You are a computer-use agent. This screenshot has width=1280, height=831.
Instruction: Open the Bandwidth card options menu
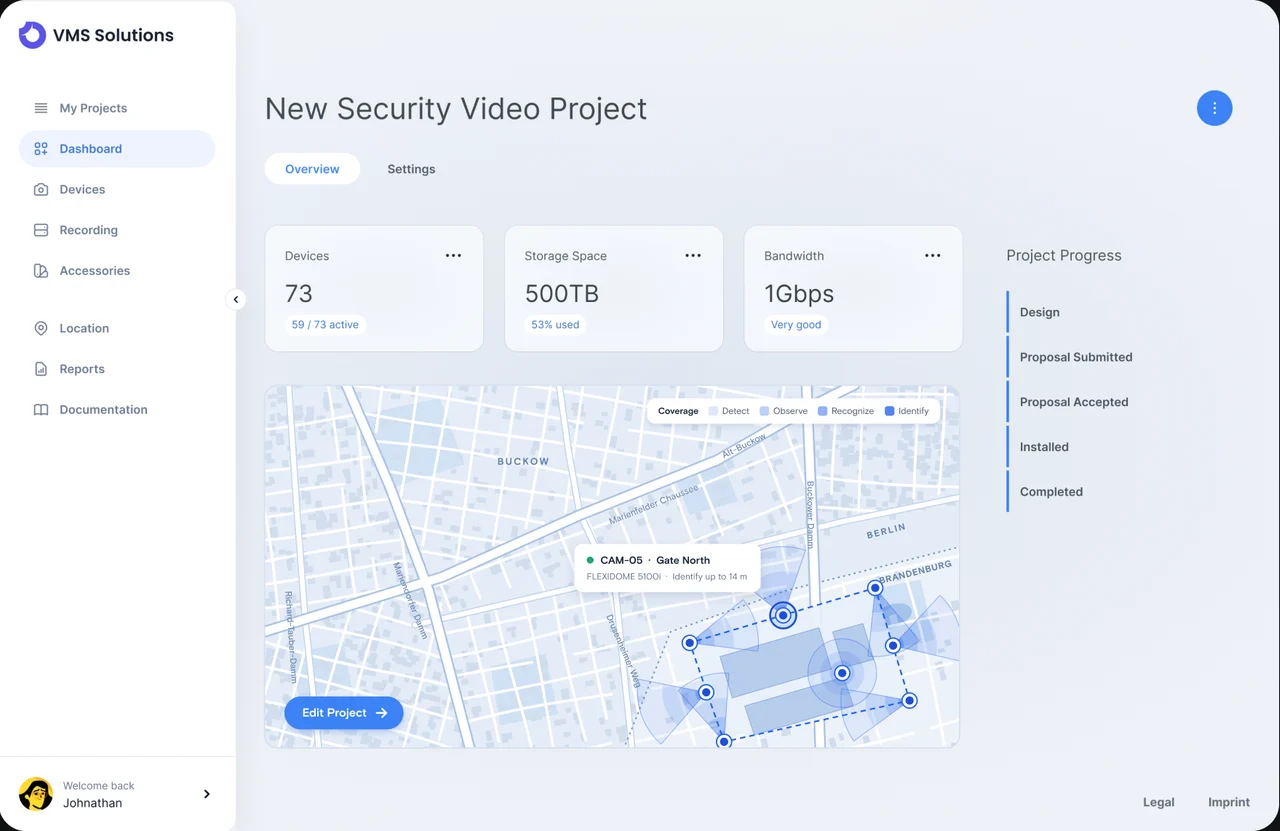click(933, 256)
